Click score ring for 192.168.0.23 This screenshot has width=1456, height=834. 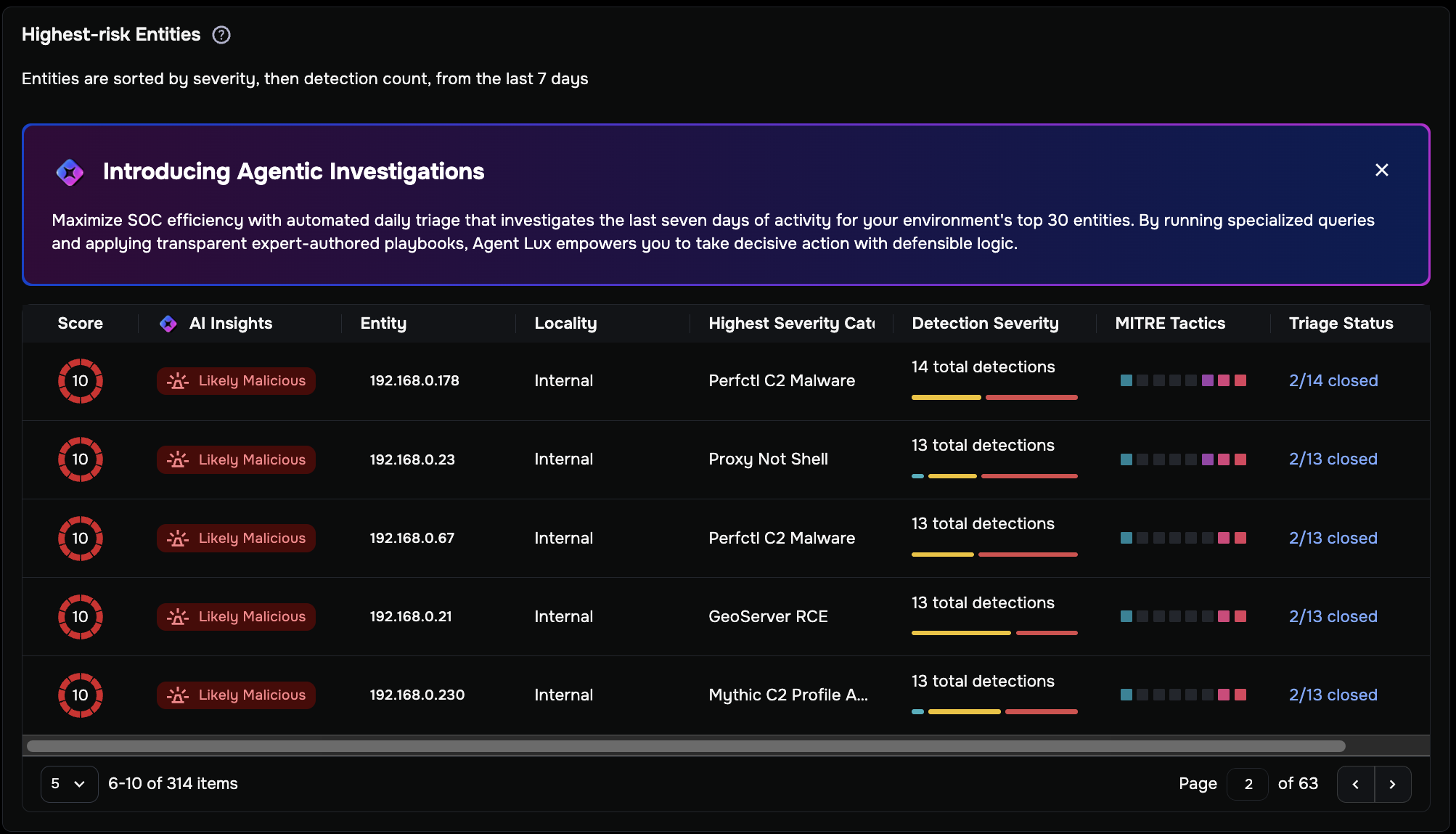(81, 459)
